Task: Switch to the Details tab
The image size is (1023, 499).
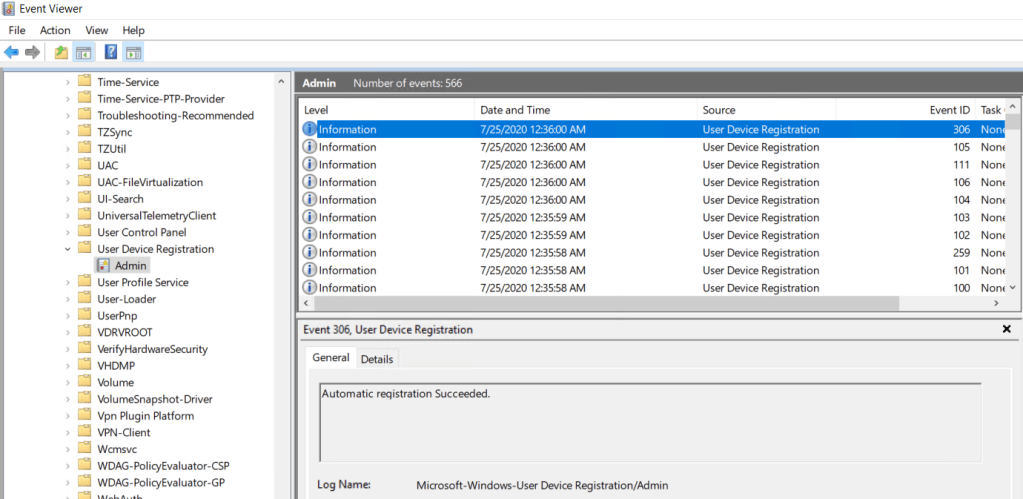Action: [377, 359]
